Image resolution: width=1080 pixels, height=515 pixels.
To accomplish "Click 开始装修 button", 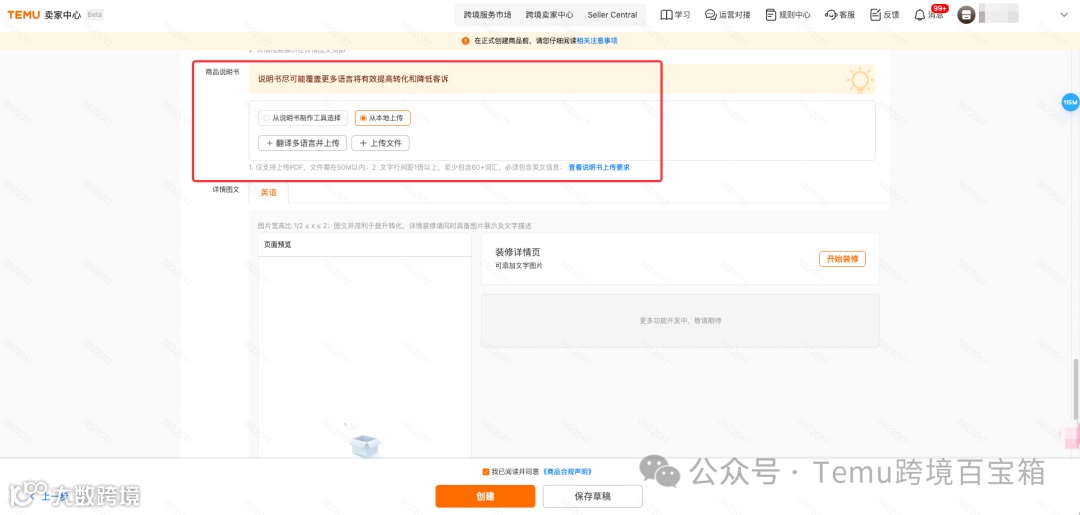I will coord(842,259).
